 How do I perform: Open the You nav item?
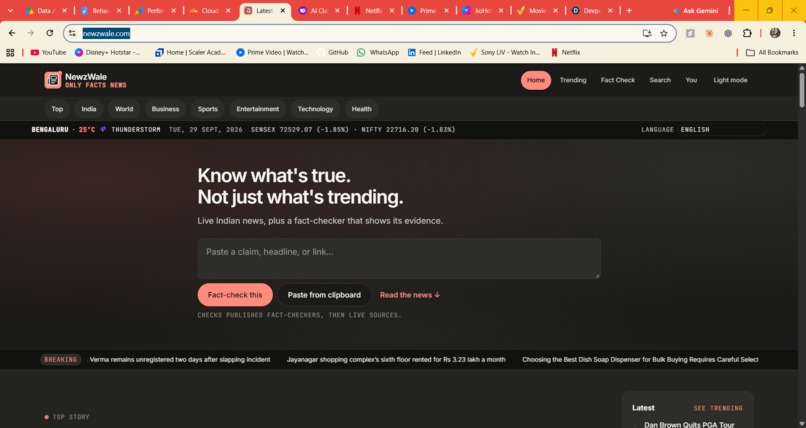[691, 80]
